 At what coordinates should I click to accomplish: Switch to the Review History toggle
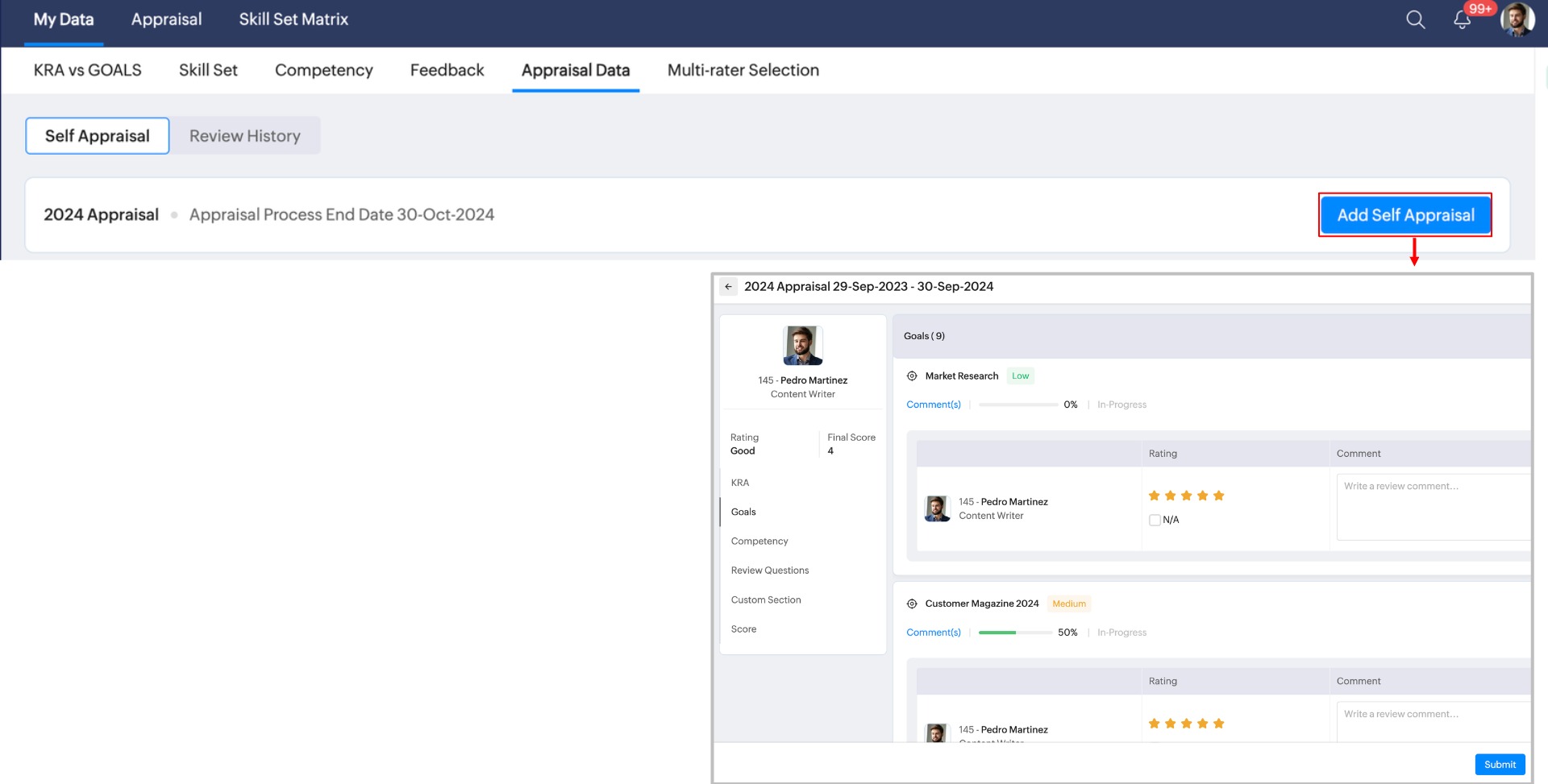pos(245,136)
